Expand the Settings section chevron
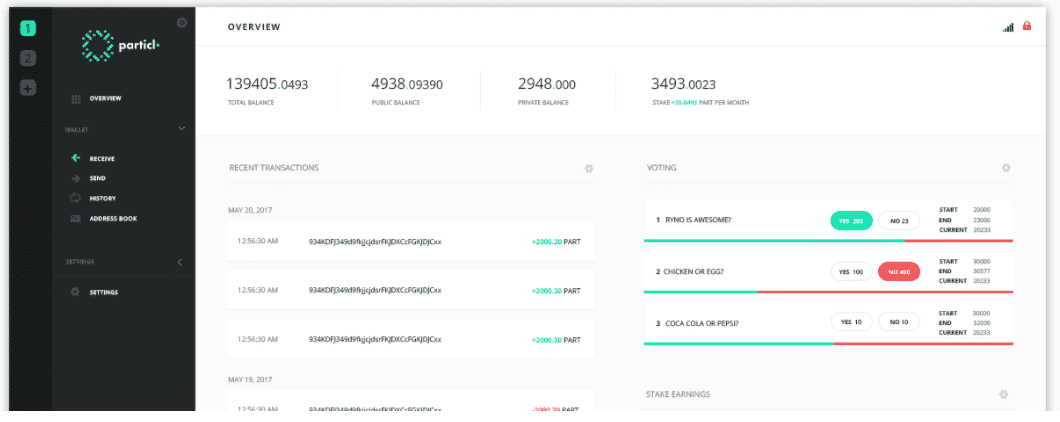The height and width of the screenshot is (422, 1060). pos(180,262)
